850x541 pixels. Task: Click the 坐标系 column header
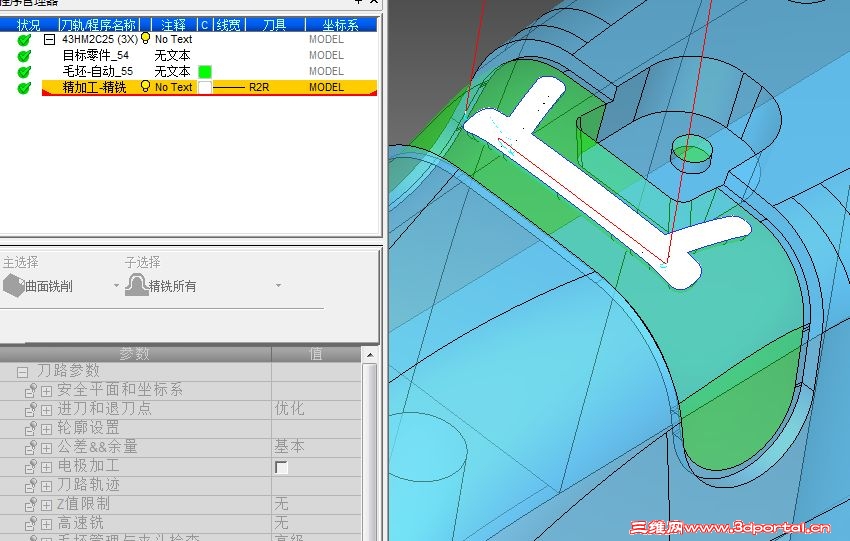click(x=340, y=25)
